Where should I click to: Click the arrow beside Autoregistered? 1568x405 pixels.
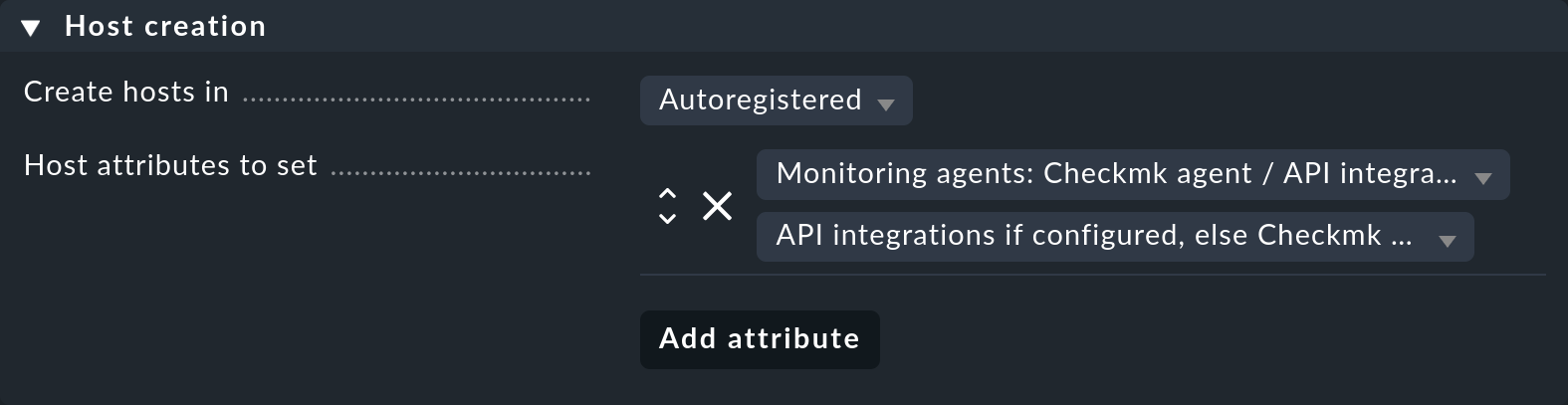885,103
